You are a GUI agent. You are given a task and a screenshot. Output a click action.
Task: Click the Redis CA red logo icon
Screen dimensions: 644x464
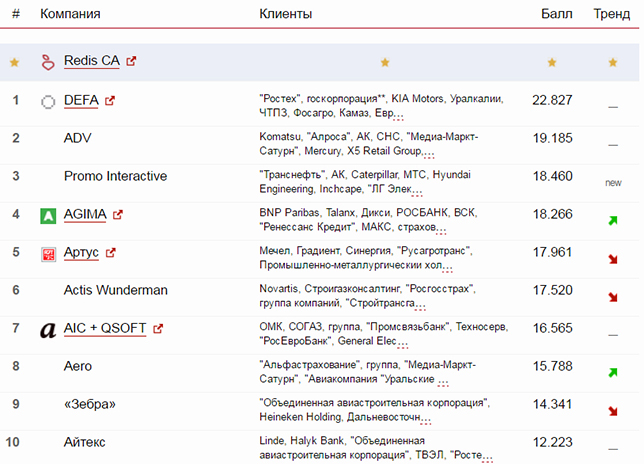pyautogui.click(x=48, y=62)
